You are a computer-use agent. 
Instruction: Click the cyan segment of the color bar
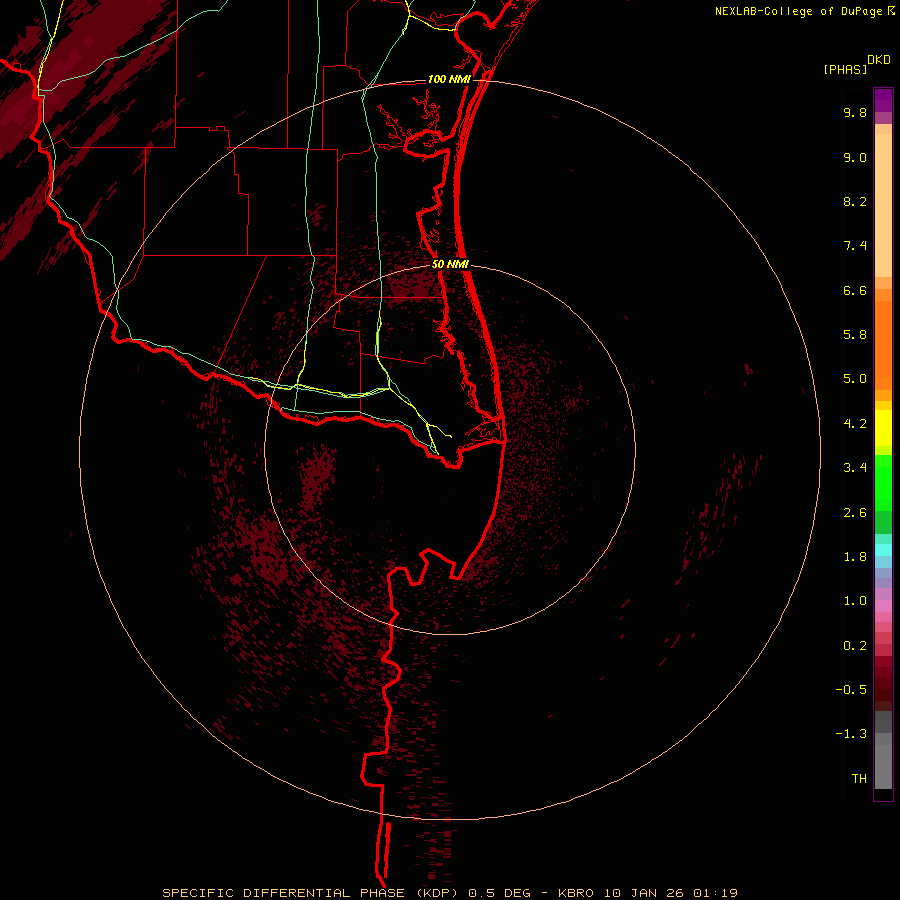pos(883,550)
